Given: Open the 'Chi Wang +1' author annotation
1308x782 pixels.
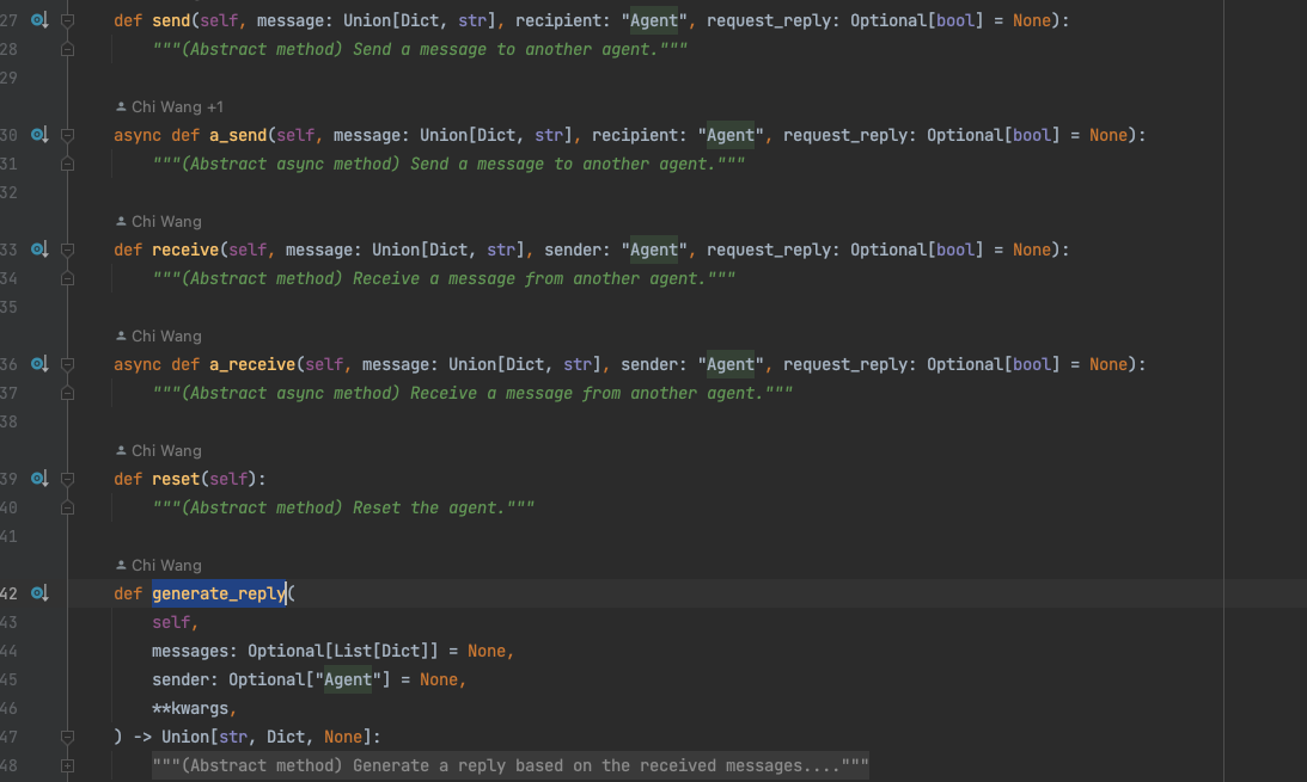Looking at the screenshot, I should 169,107.
